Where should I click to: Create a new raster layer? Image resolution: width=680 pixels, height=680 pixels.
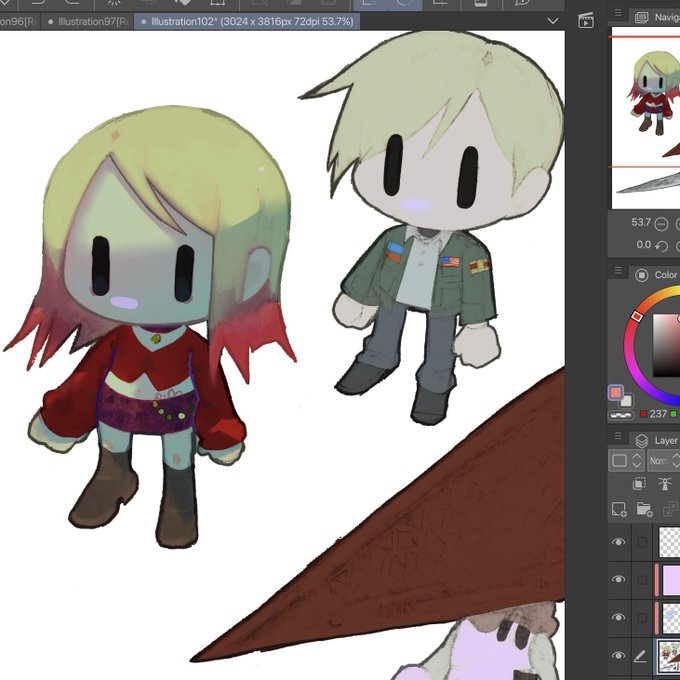[x=619, y=509]
